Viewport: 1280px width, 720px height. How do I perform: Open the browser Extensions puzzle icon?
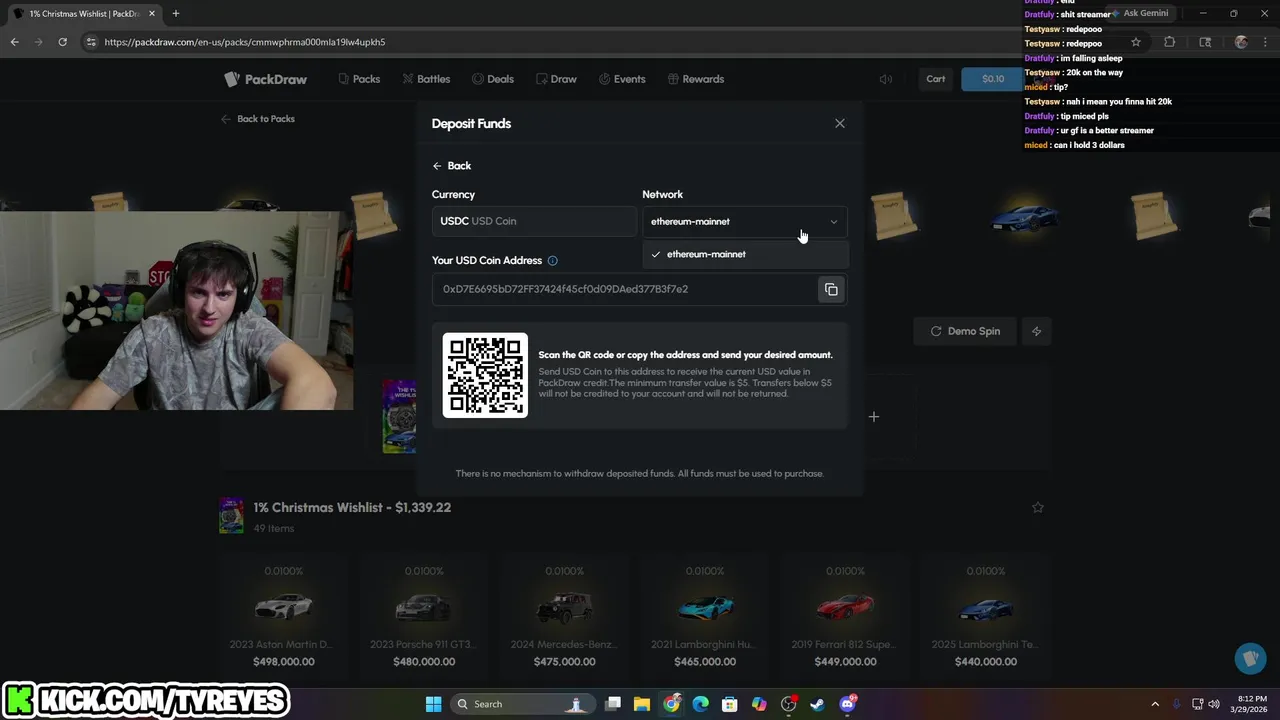[x=1170, y=42]
